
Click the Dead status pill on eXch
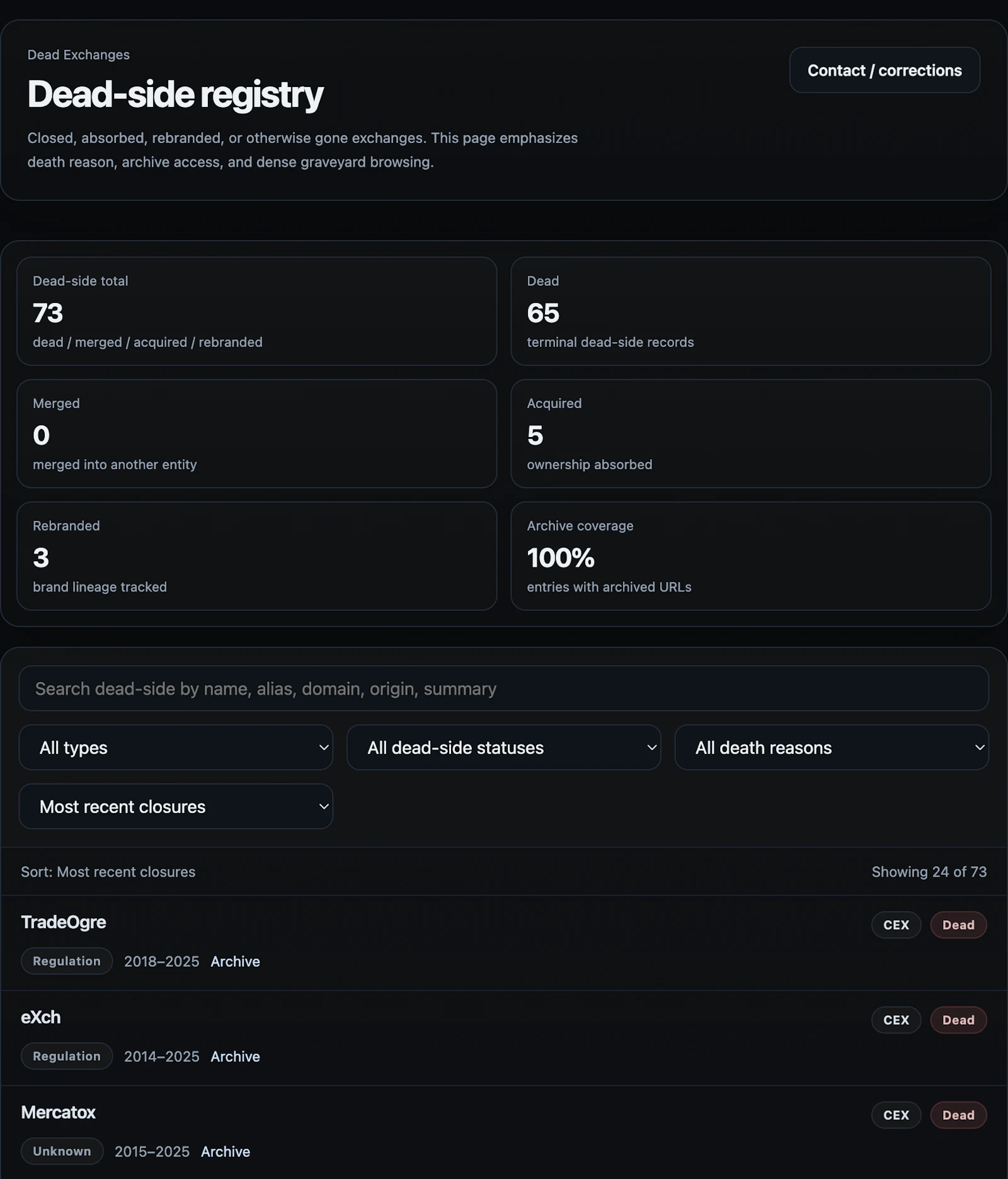958,1020
